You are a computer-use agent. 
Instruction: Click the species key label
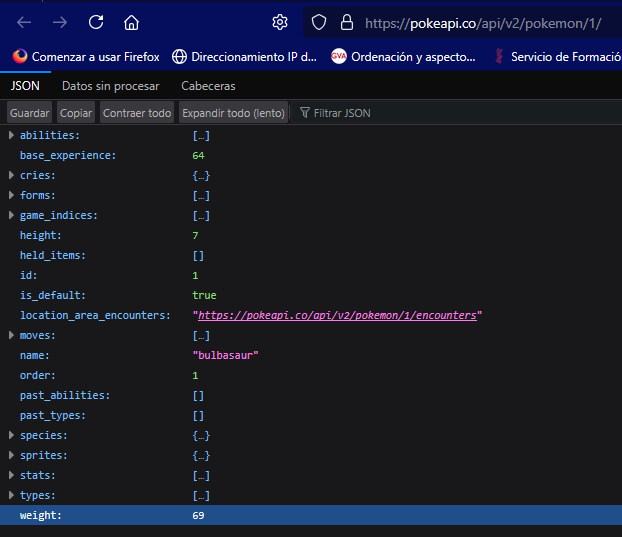click(44, 435)
